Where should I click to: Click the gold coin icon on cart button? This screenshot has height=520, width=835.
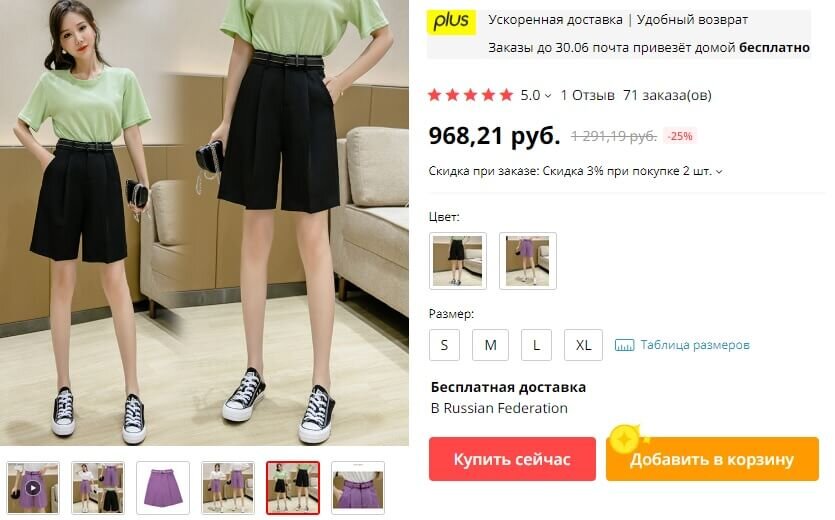pyautogui.click(x=625, y=439)
